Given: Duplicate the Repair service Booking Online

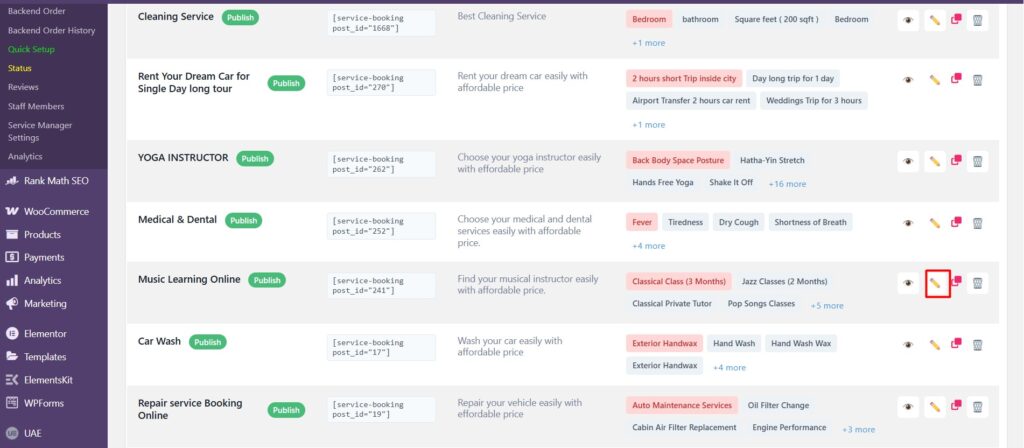Looking at the screenshot, I should [x=957, y=406].
